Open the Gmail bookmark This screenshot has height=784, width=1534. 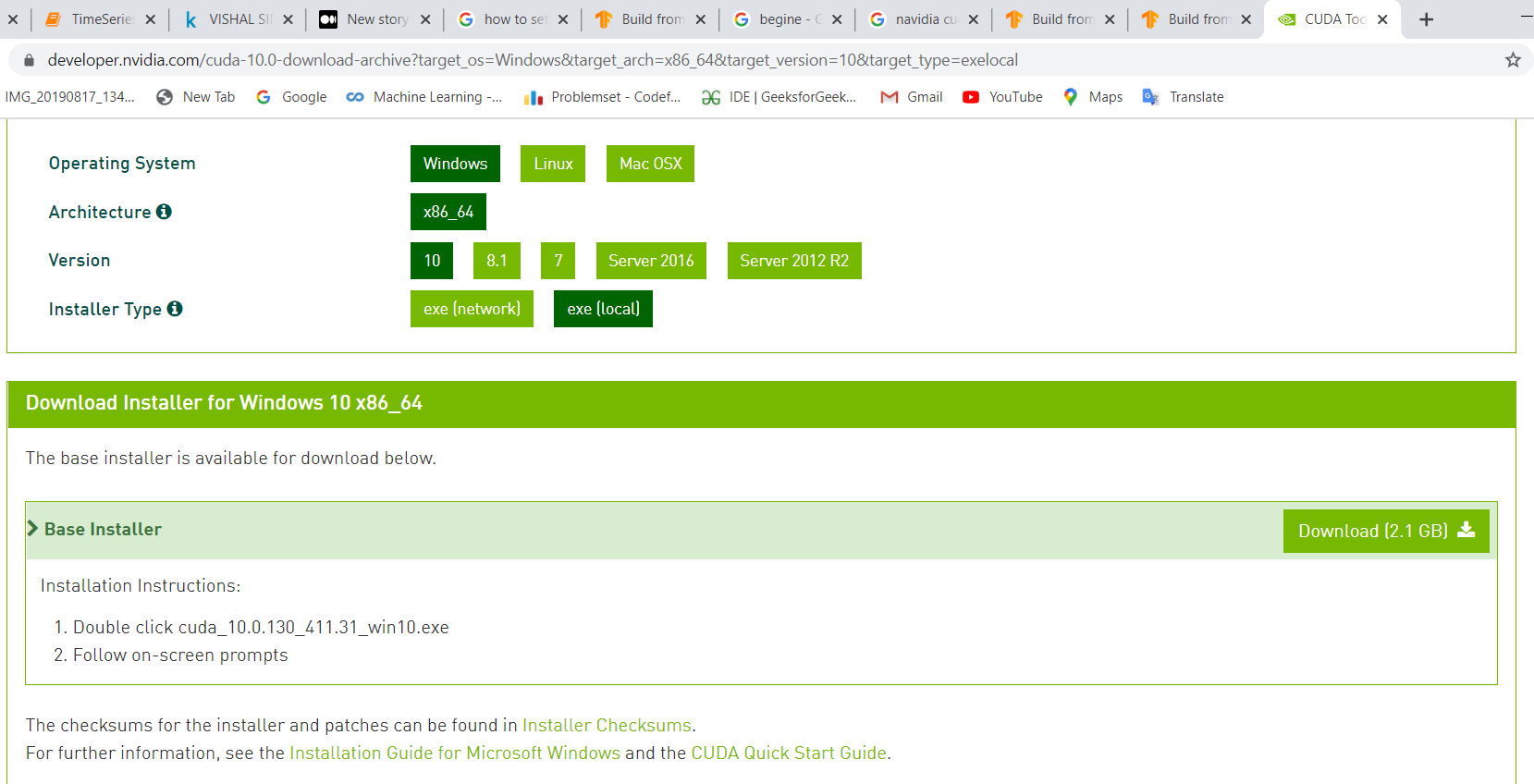(x=912, y=97)
